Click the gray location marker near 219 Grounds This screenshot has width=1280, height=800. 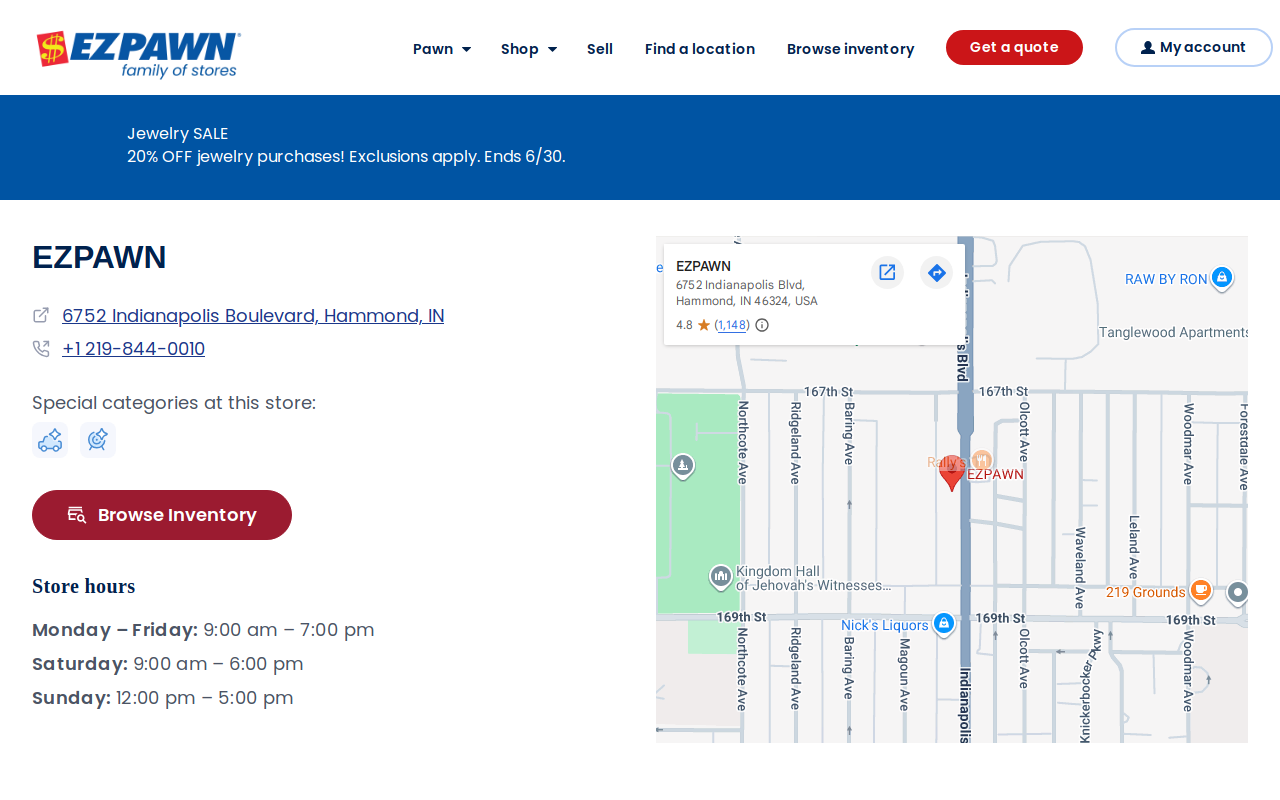(x=1238, y=593)
